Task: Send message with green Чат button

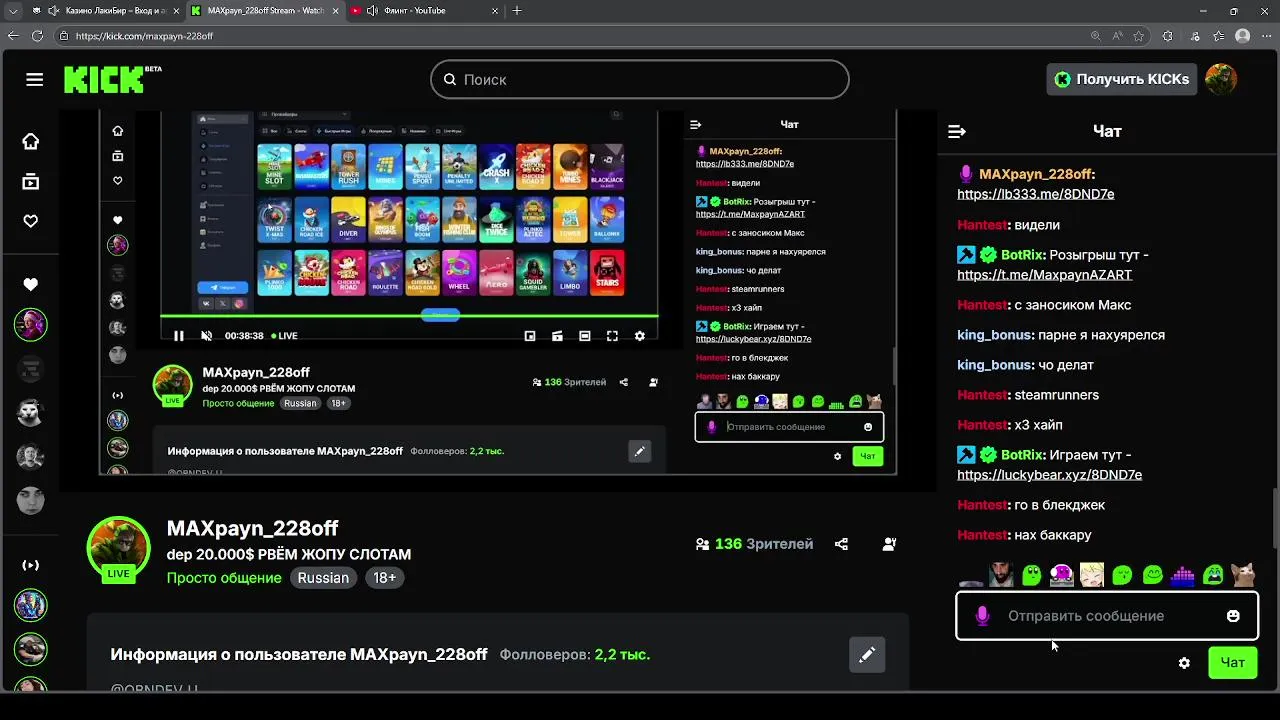Action: [1233, 663]
